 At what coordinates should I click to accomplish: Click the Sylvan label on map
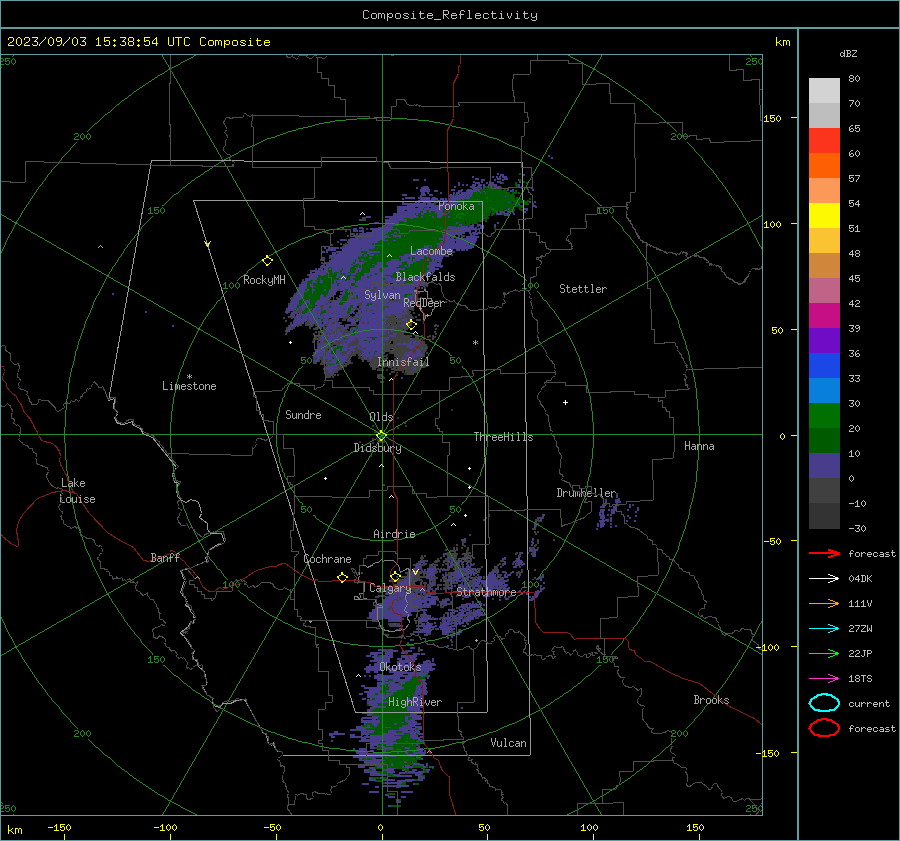(382, 295)
